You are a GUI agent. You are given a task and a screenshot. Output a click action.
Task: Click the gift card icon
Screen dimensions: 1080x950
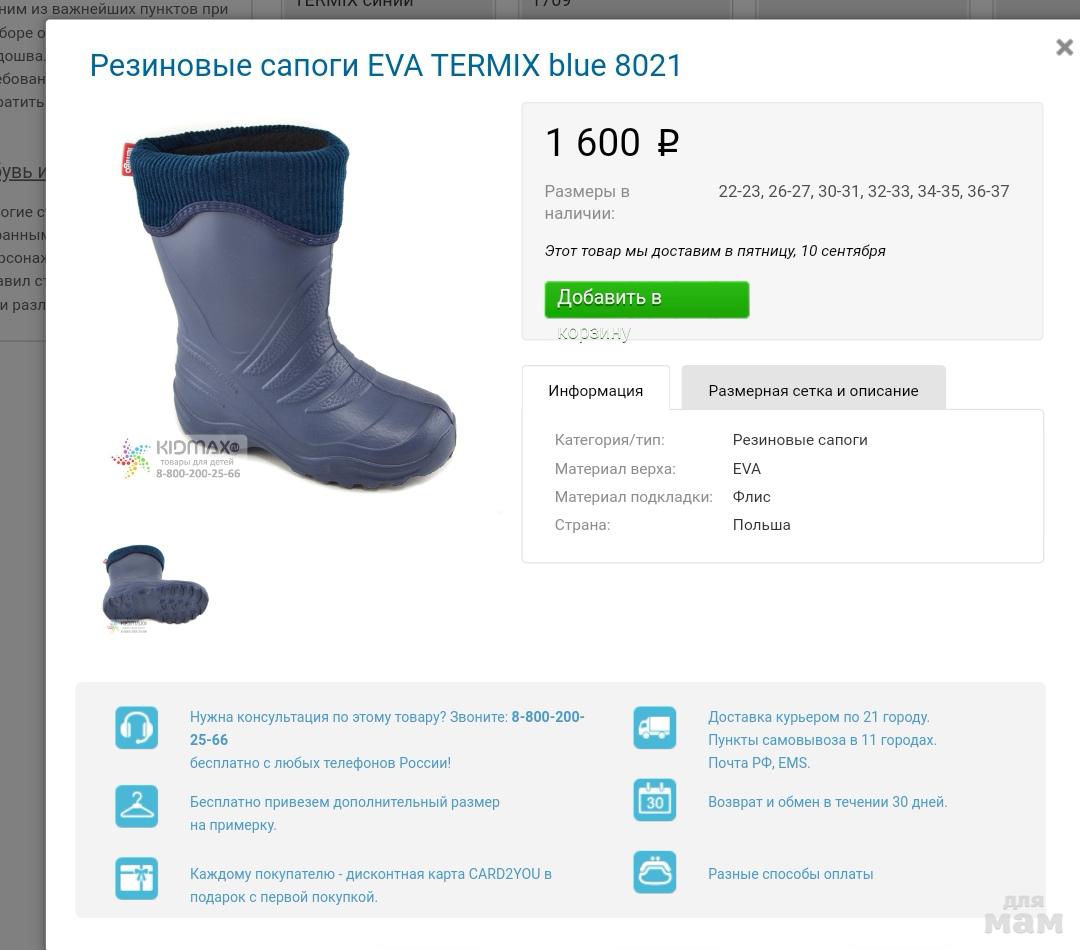point(136,878)
